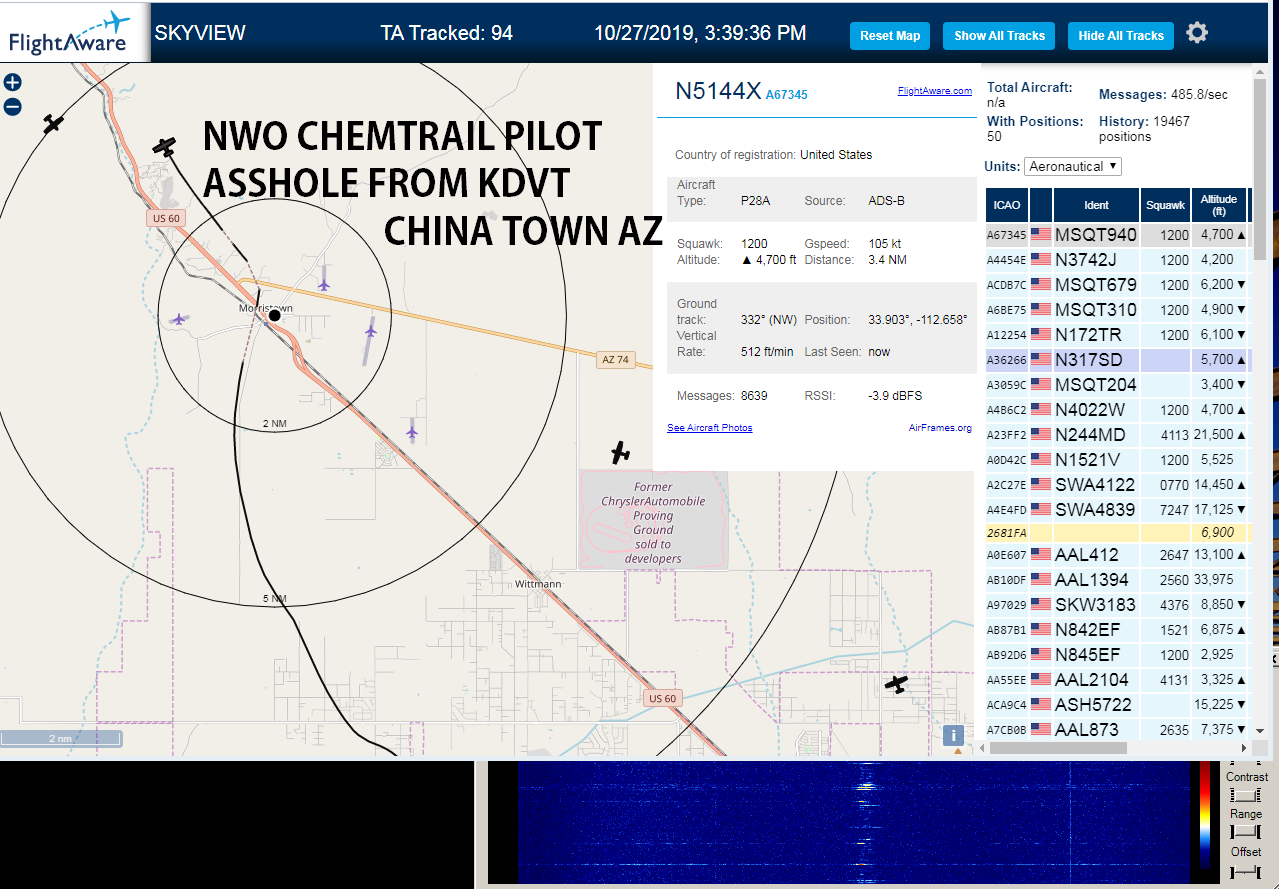The height and width of the screenshot is (889, 1279).
Task: Click the table's horizontal scroll right arrow
Action: pyautogui.click(x=1243, y=748)
